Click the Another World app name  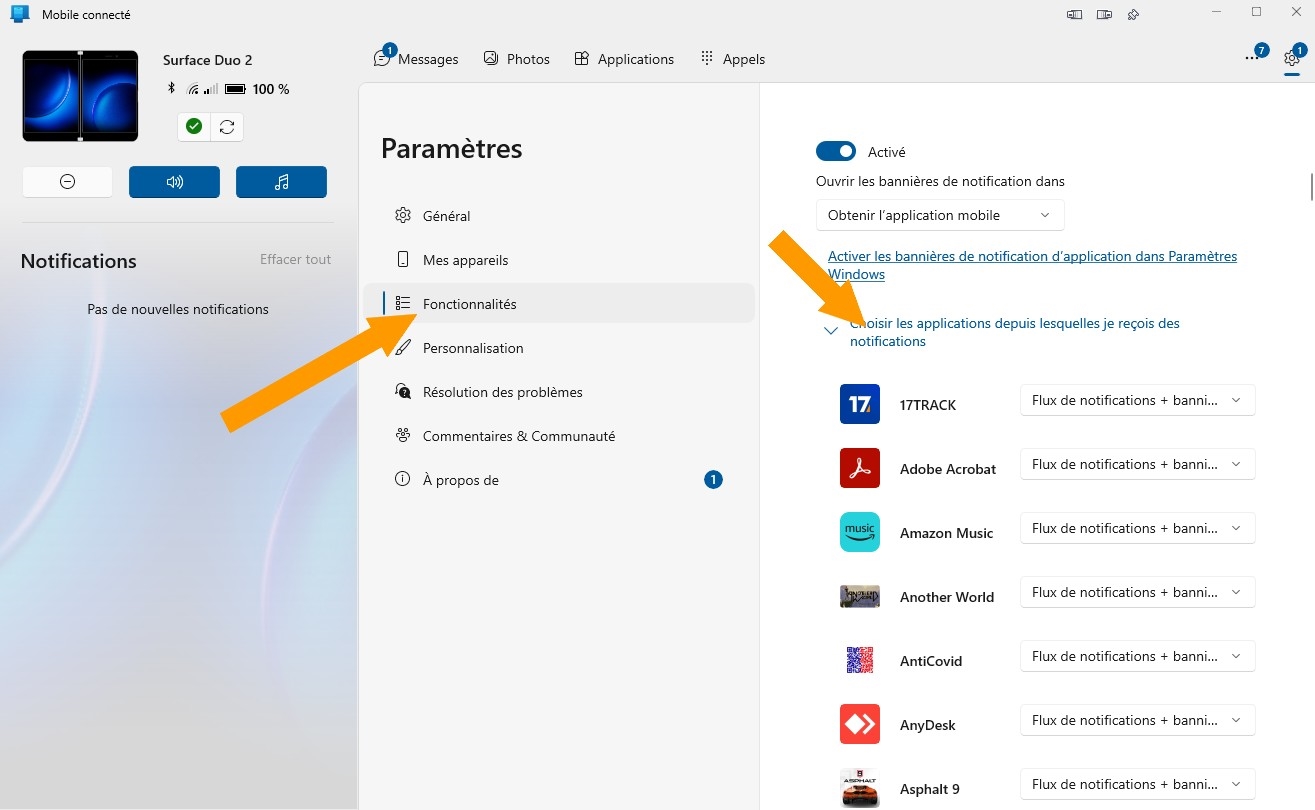(x=947, y=597)
